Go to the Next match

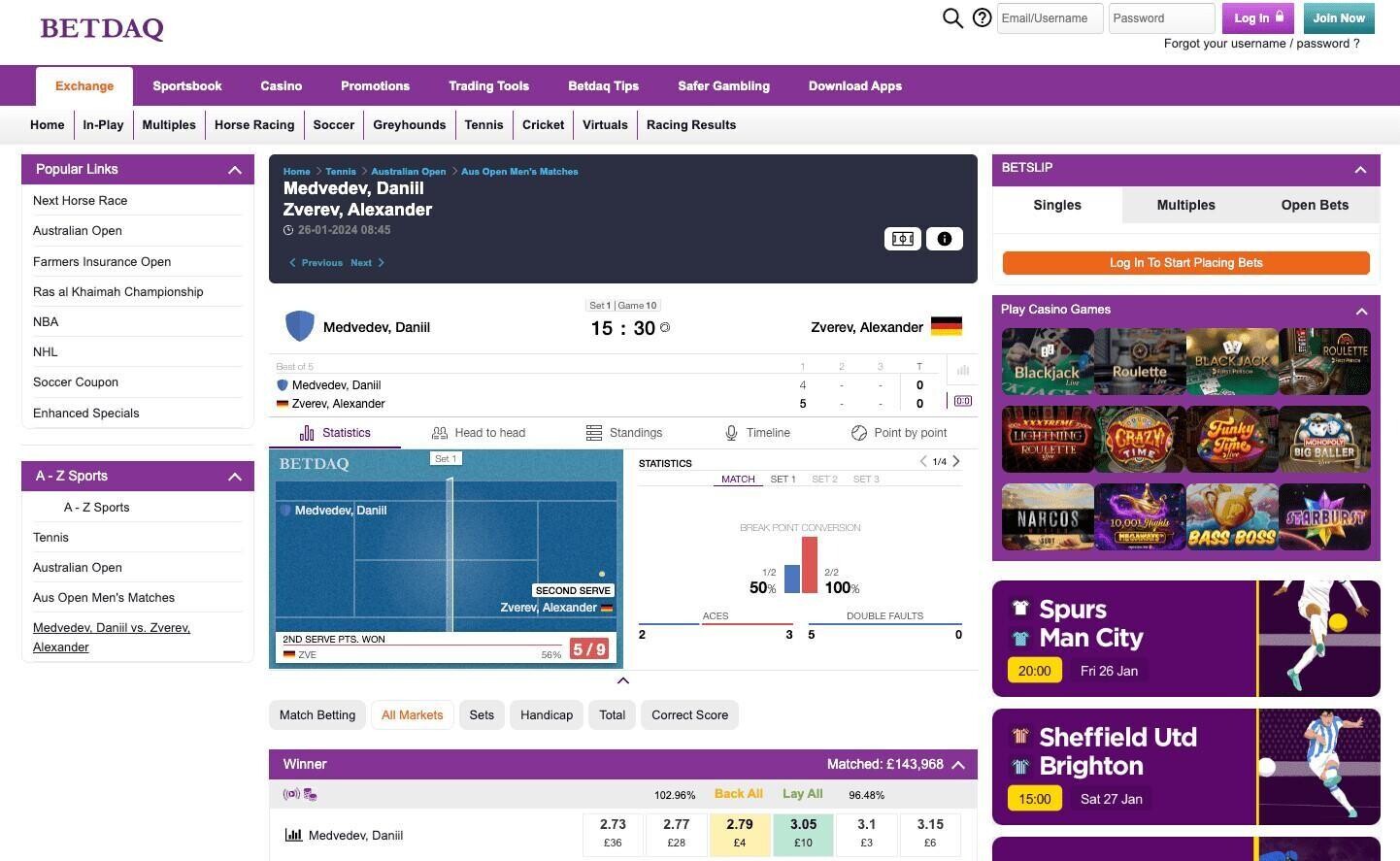point(367,262)
